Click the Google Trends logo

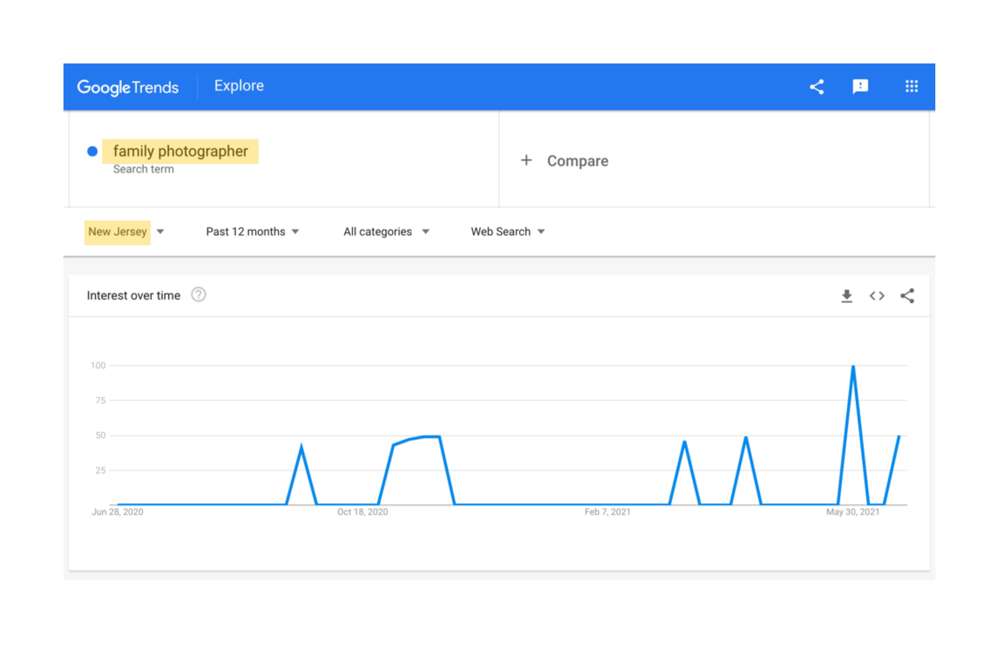pos(128,87)
